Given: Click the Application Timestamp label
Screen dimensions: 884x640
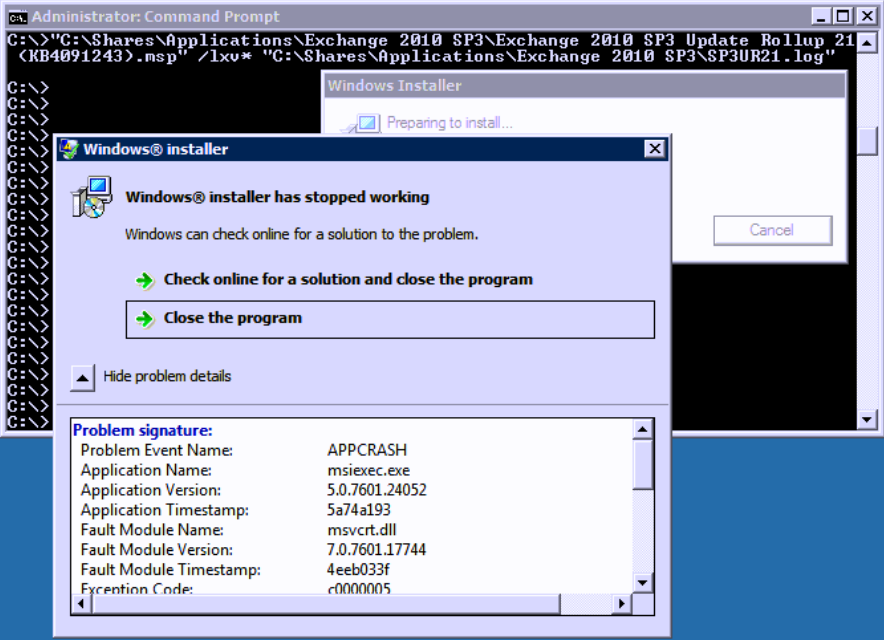Looking at the screenshot, I should (165, 510).
